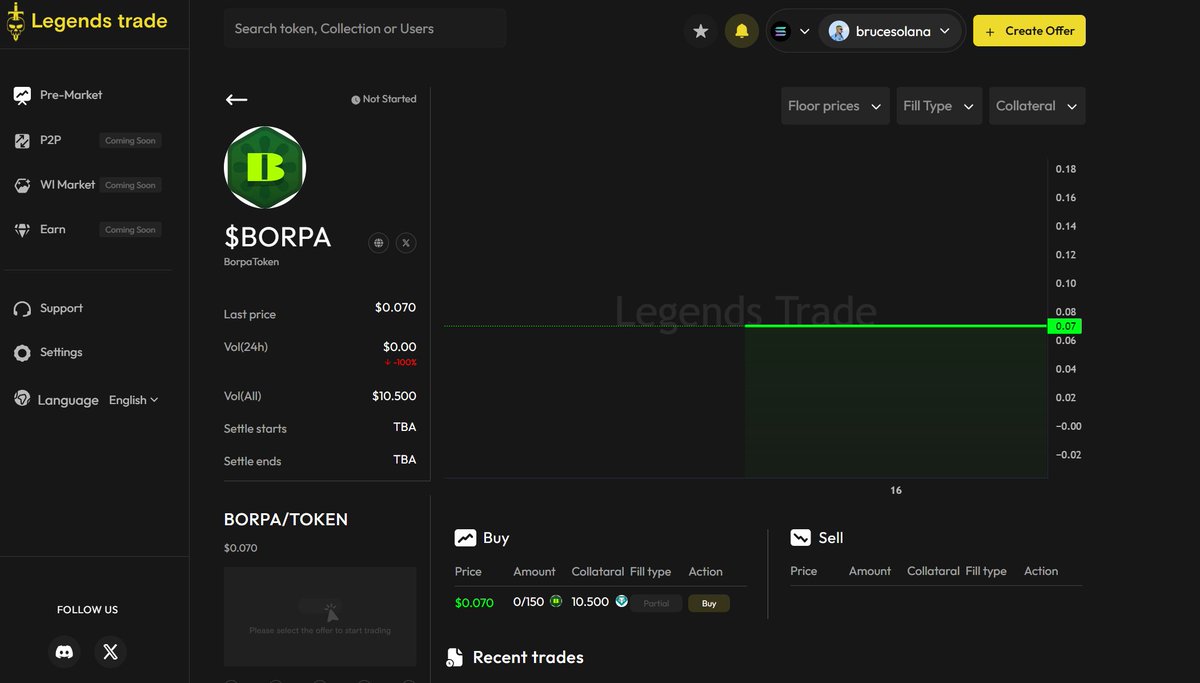Screen dimensions: 1200x683
Task: Open the brucesolana account dropdown
Action: click(x=889, y=31)
